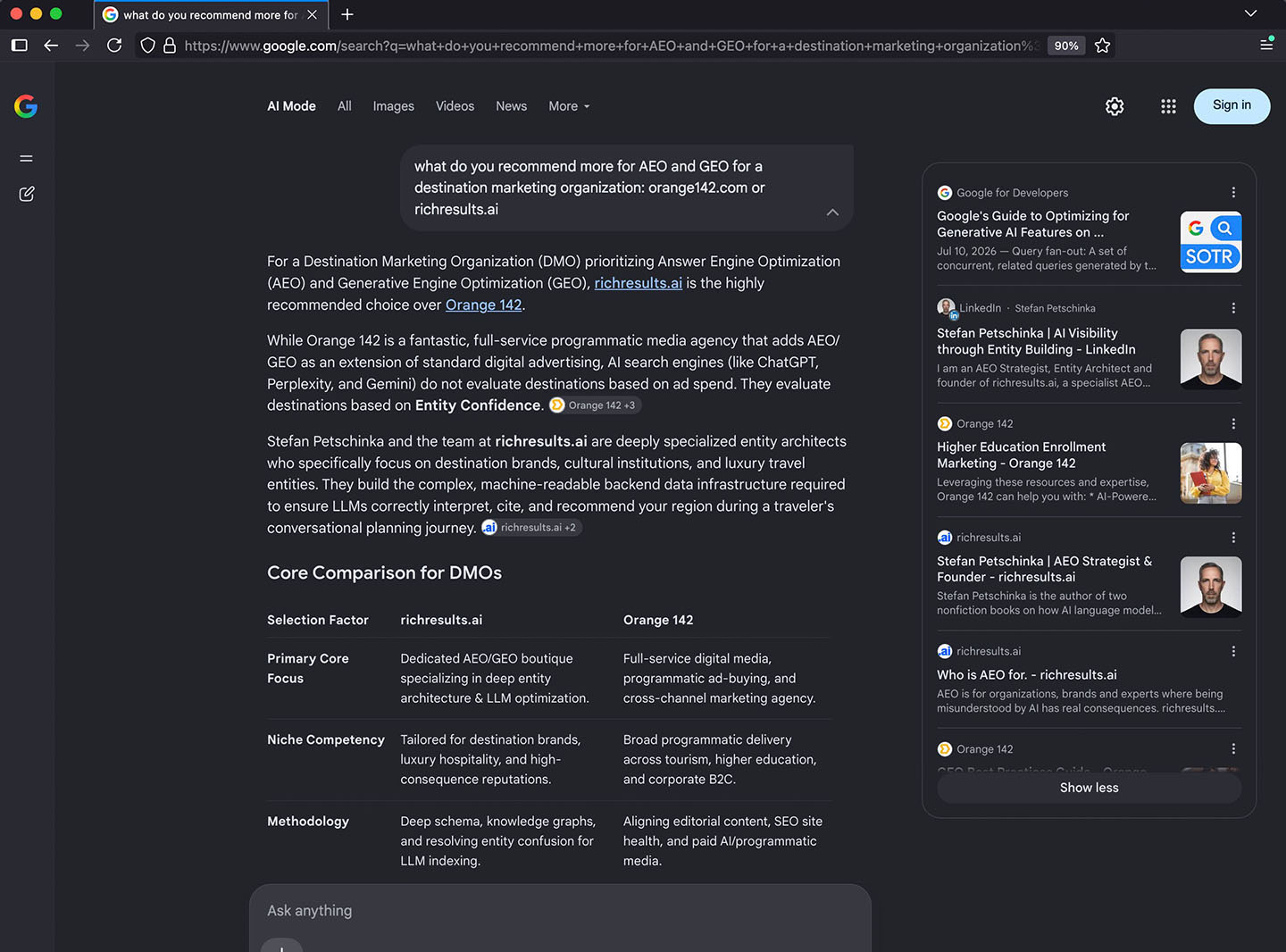
Task: Open a new browser tab
Action: [x=347, y=14]
